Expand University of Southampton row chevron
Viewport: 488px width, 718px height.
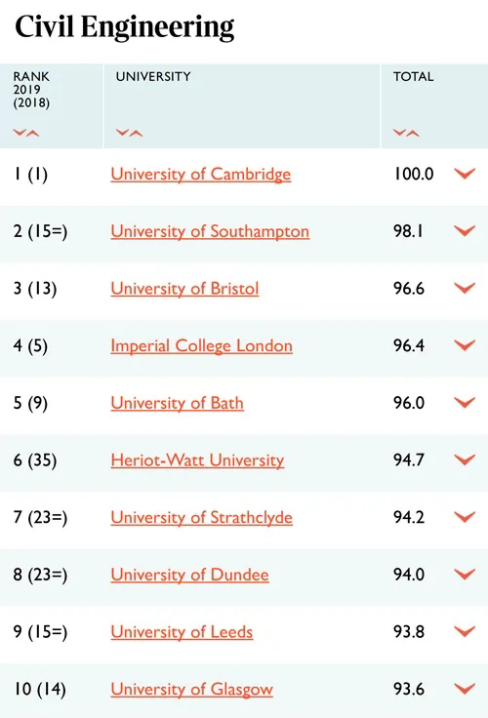click(x=465, y=231)
